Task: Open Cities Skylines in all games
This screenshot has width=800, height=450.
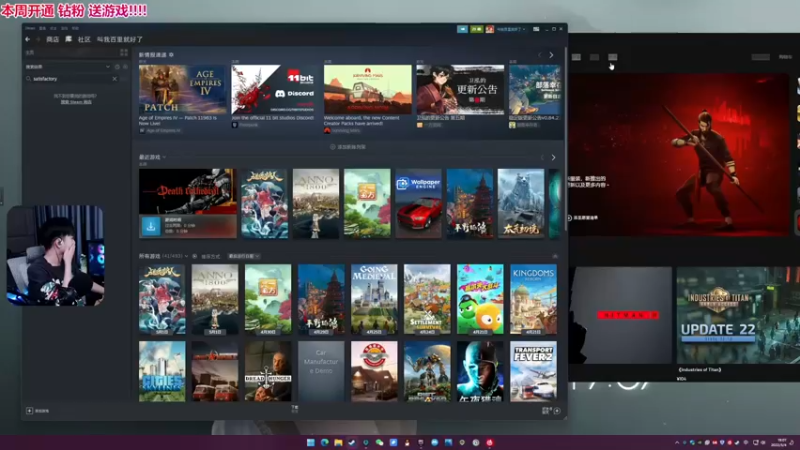Action: tap(162, 371)
